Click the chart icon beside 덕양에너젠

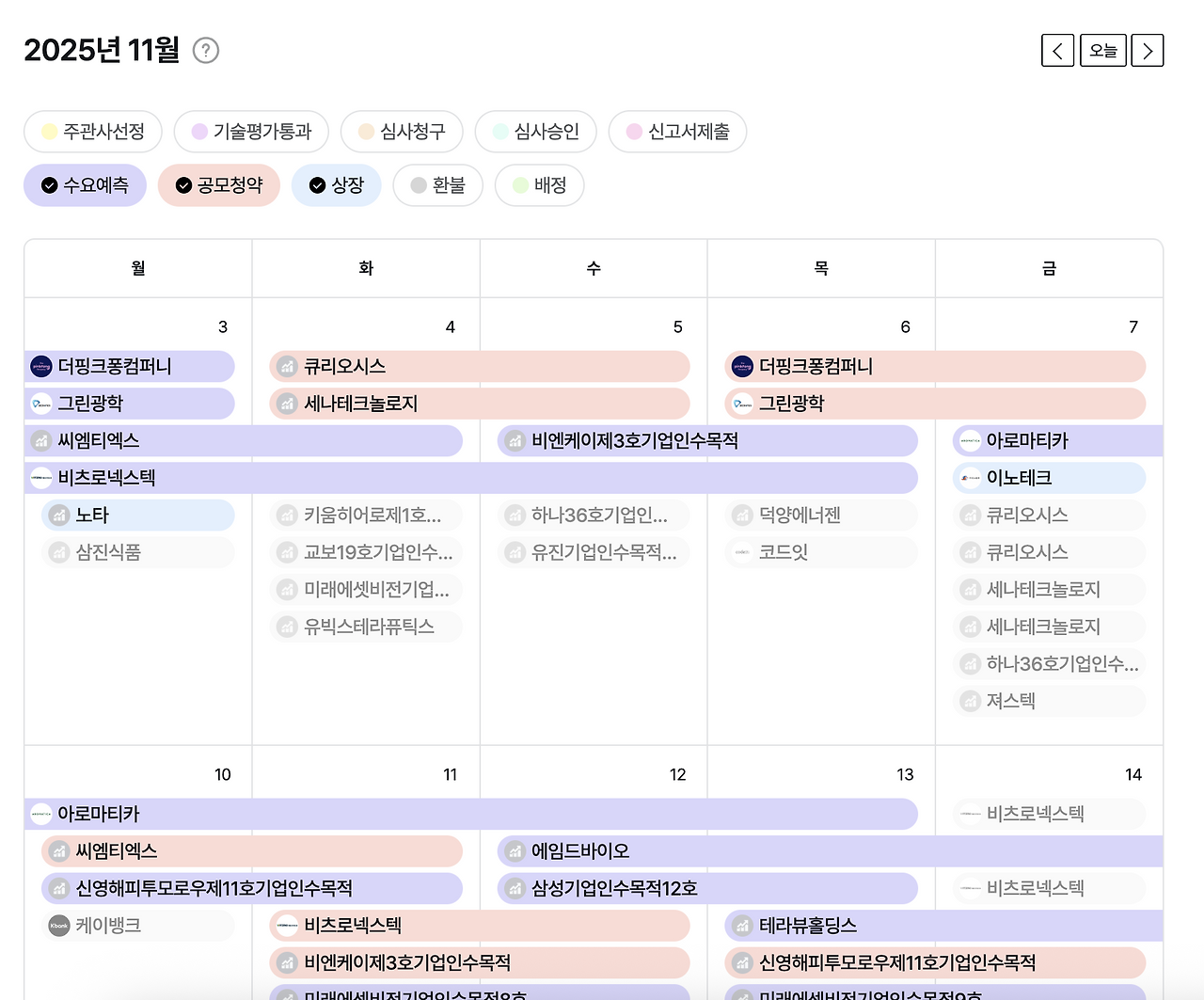click(742, 515)
